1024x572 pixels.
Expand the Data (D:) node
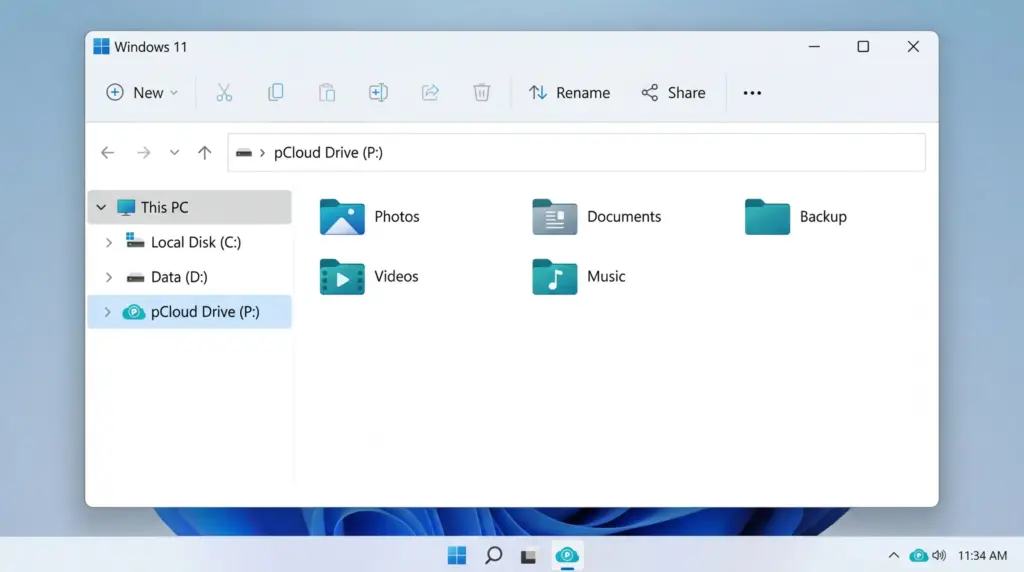click(108, 277)
